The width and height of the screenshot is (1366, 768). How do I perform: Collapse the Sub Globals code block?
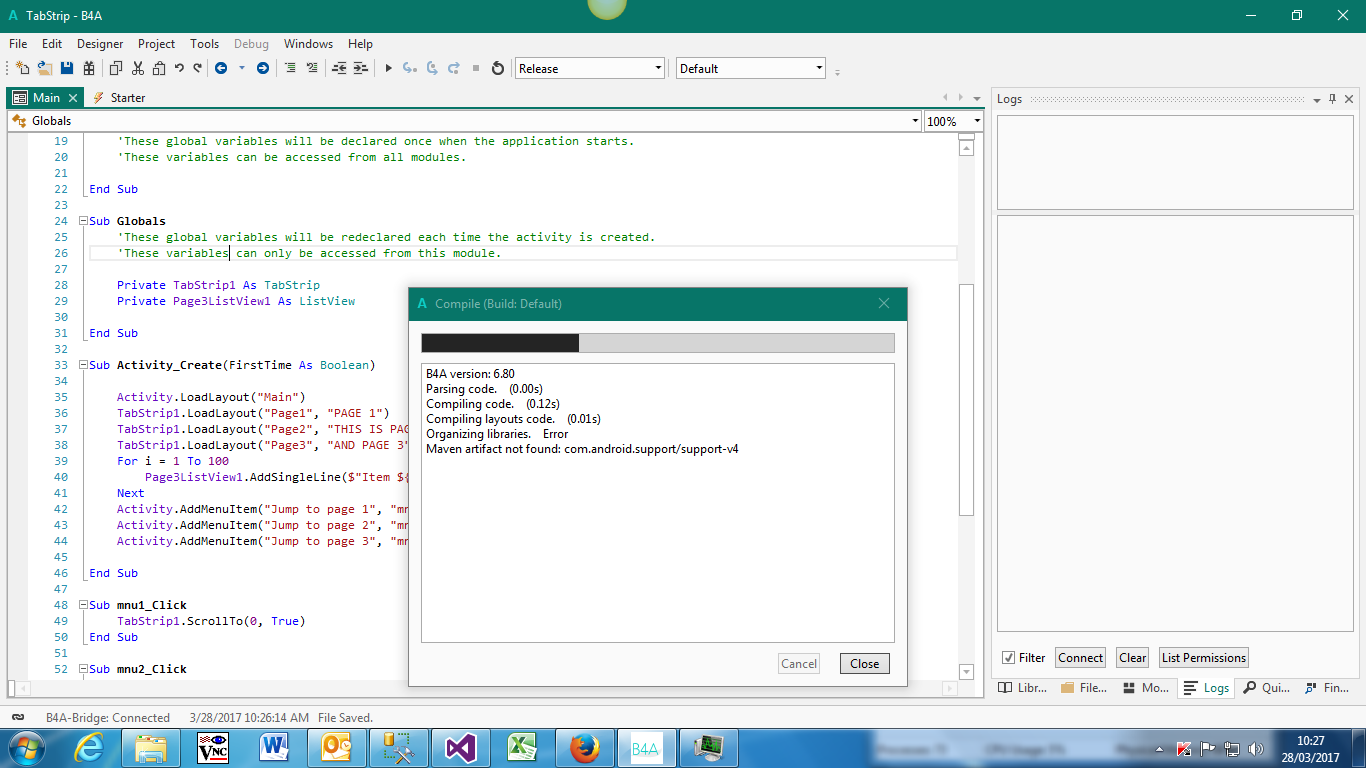point(82,221)
